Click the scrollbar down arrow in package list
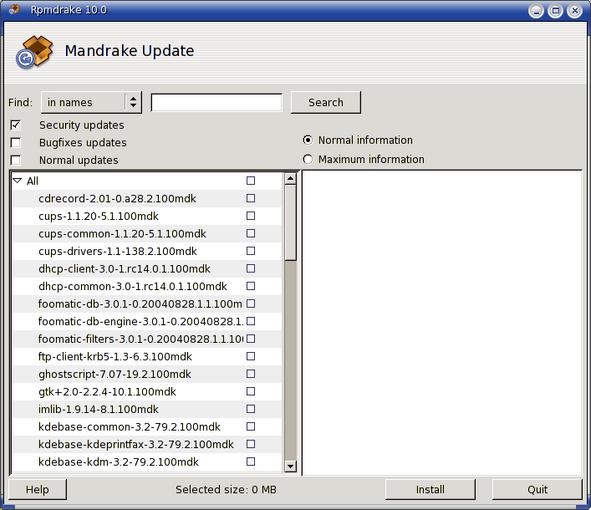The height and width of the screenshot is (510, 591). click(x=290, y=466)
